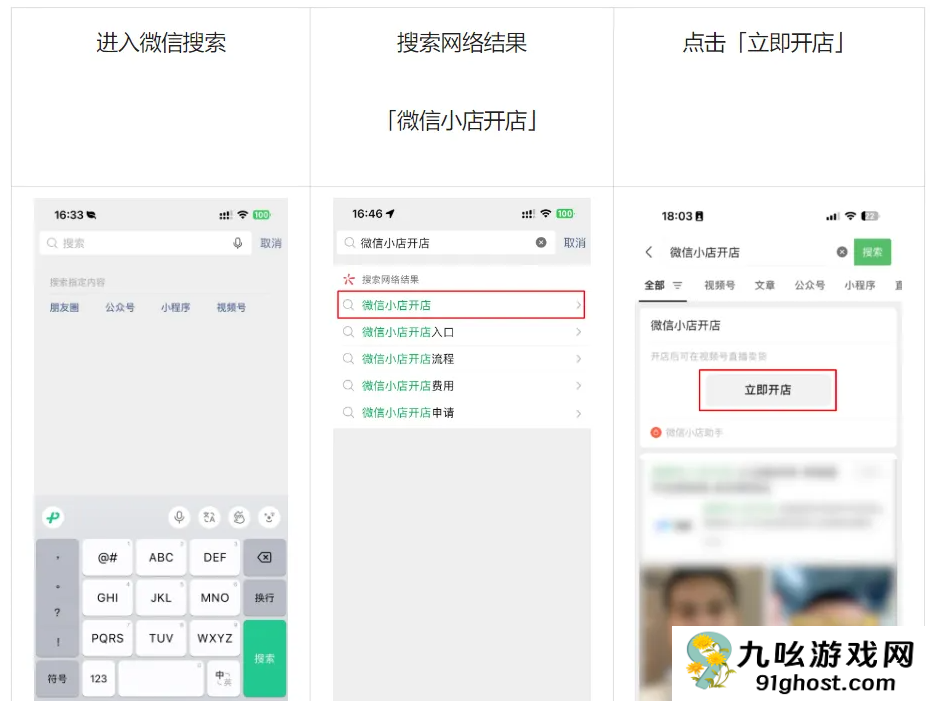The image size is (932, 701).
Task: Clear search text next to 取消 in 16:46 screen
Action: pyautogui.click(x=541, y=242)
